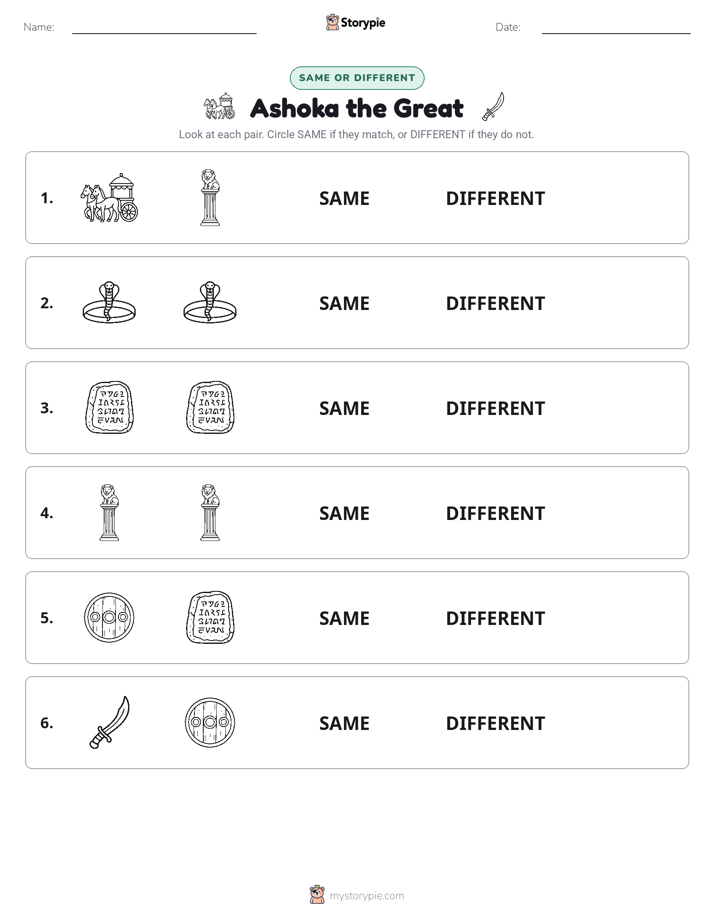Select the curved sword icon in row 6
Image resolution: width=714 pixels, height=924 pixels.
point(109,722)
